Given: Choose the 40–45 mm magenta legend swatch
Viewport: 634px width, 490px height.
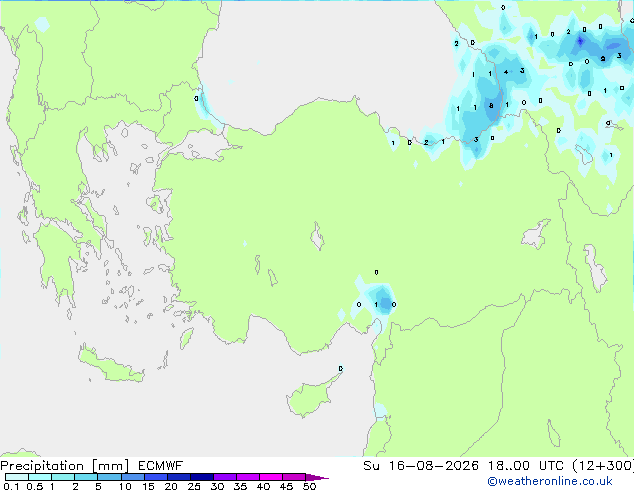Looking at the screenshot, I should pyautogui.click(x=271, y=477).
